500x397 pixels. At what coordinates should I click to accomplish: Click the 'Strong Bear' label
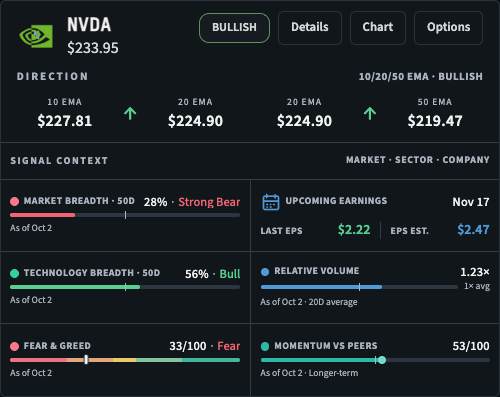coord(209,202)
